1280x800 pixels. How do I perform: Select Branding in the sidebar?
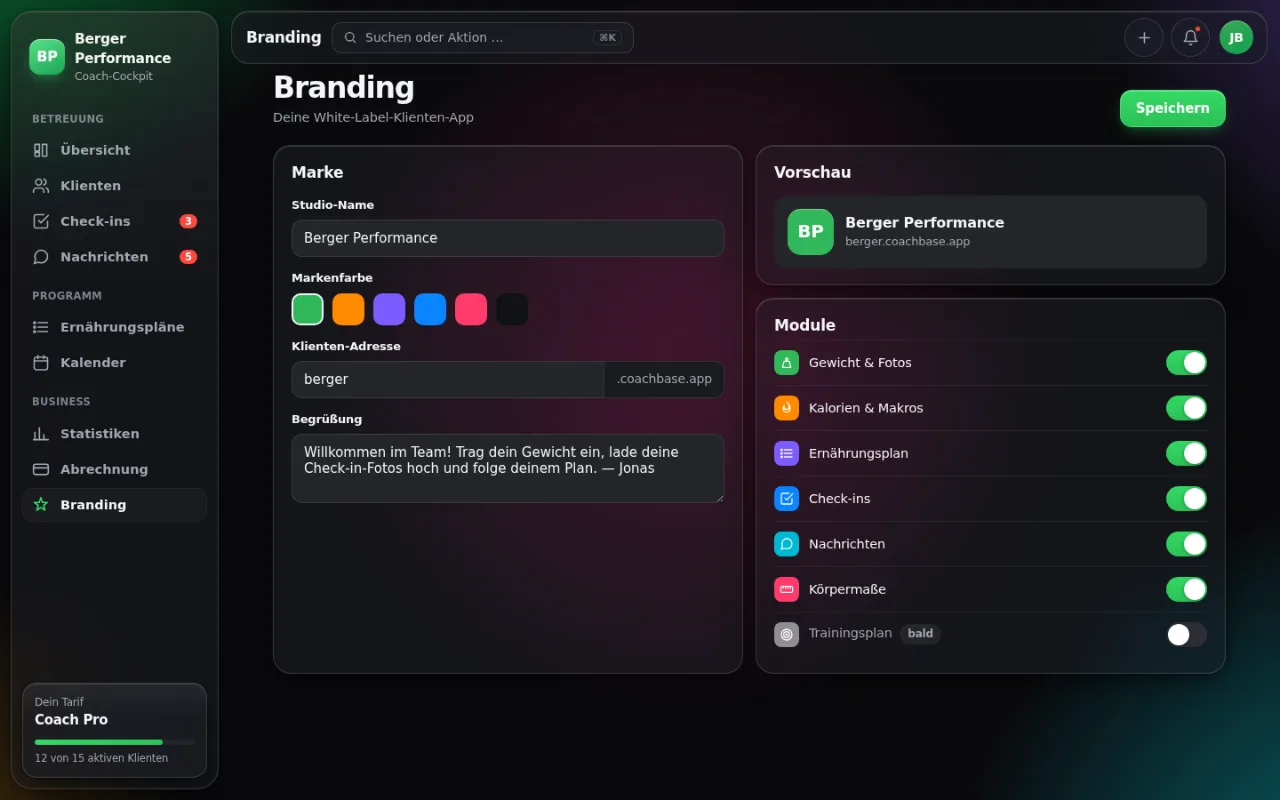click(x=114, y=505)
